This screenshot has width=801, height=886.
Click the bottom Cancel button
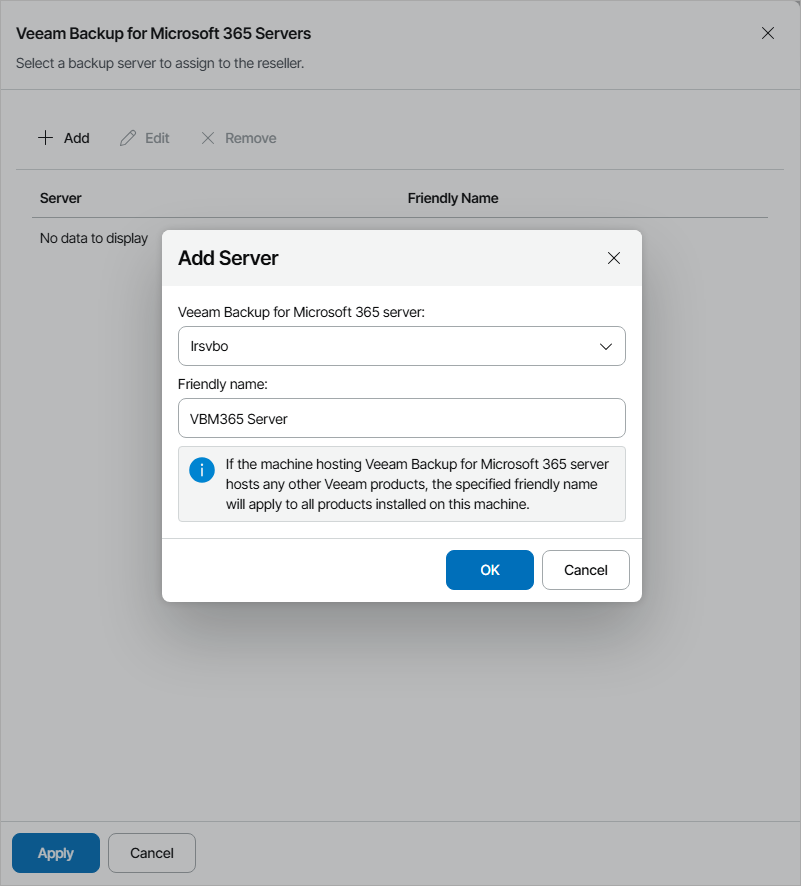coord(151,852)
